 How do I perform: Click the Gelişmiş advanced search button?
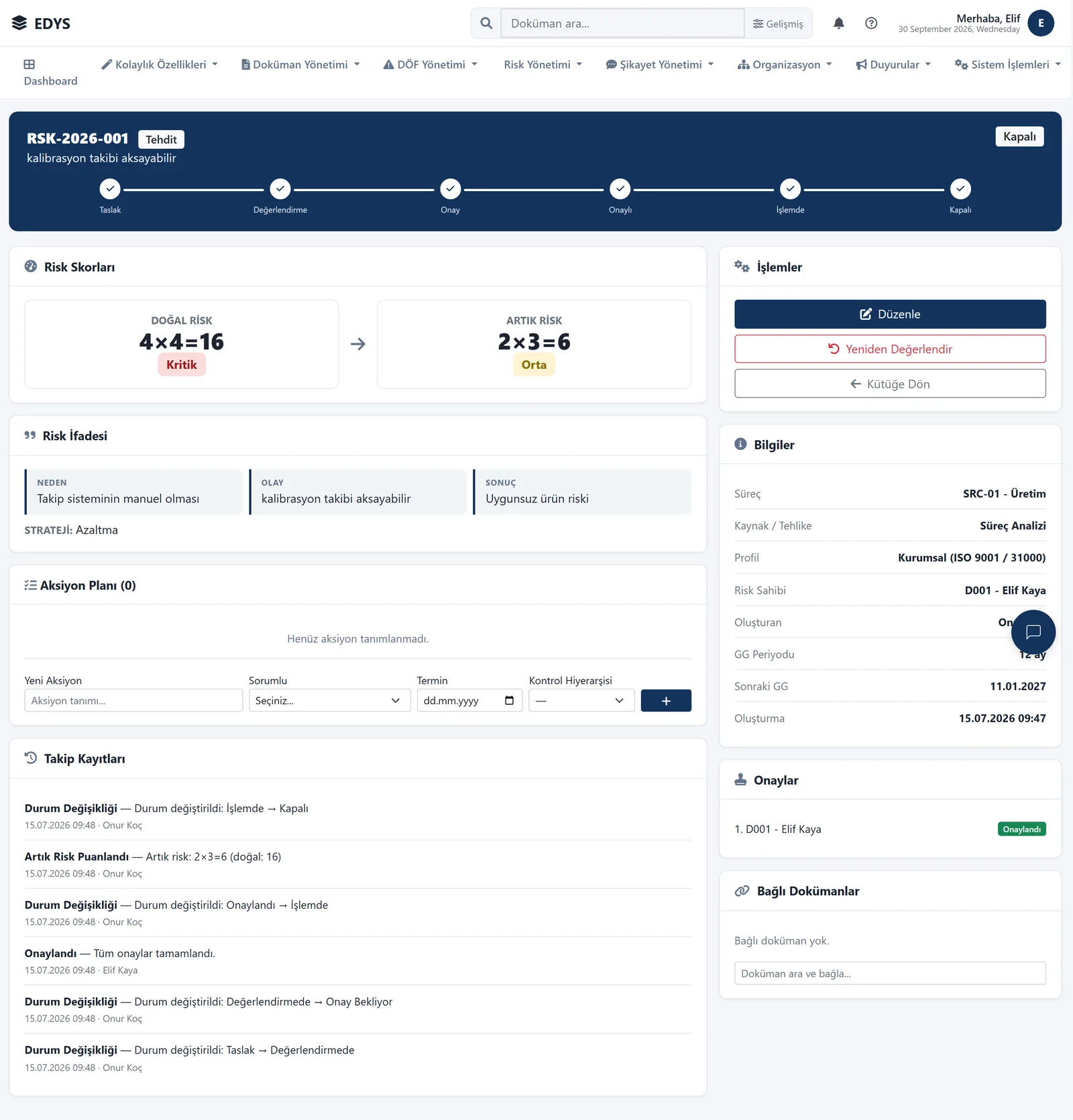click(x=778, y=23)
